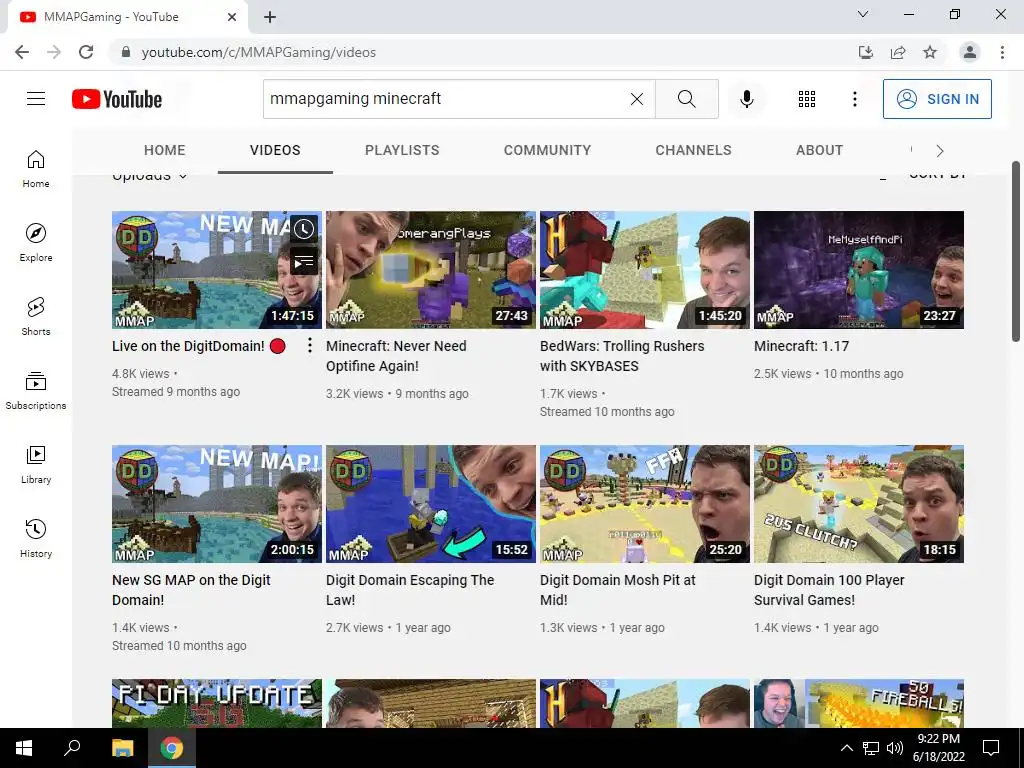This screenshot has height=768, width=1024.
Task: Select the VIDEOS channel tab
Action: (x=275, y=150)
